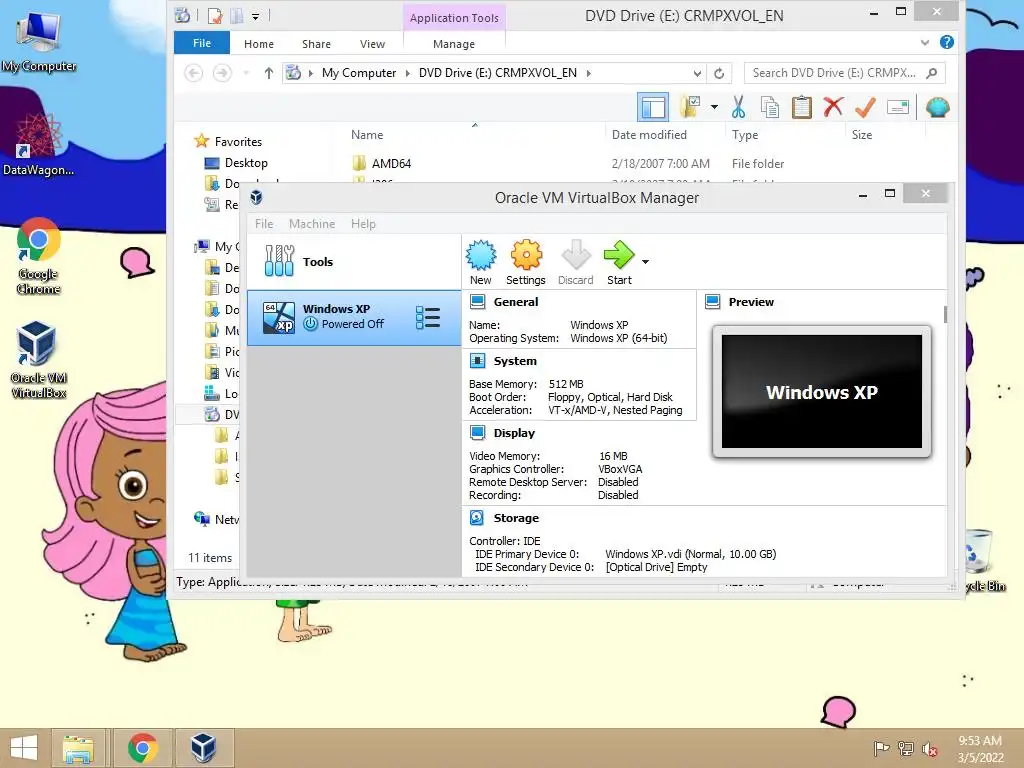Click My Computer in address breadcrumb
The image size is (1024, 768).
pos(359,73)
